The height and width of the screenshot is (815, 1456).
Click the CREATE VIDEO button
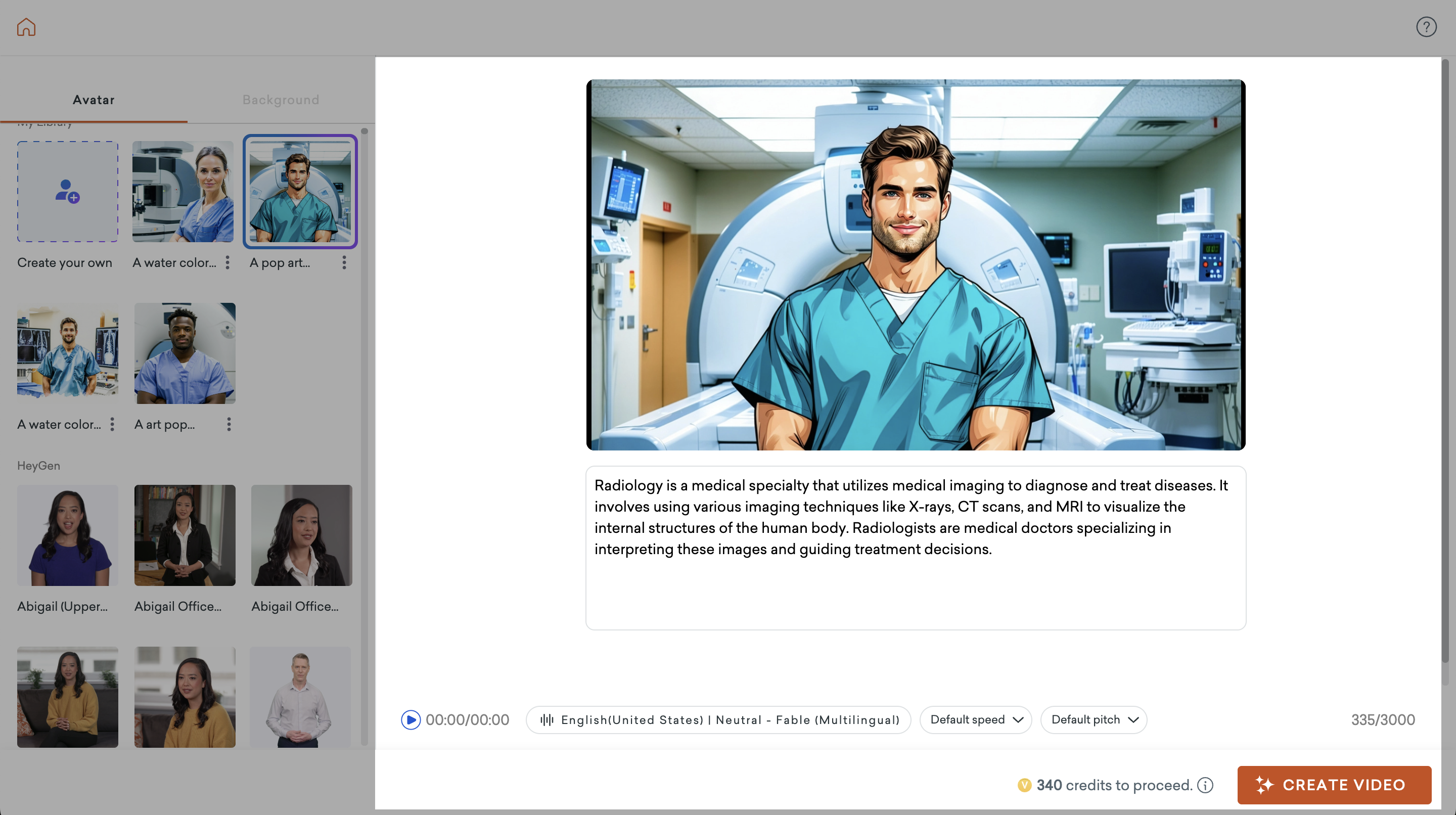tap(1334, 785)
